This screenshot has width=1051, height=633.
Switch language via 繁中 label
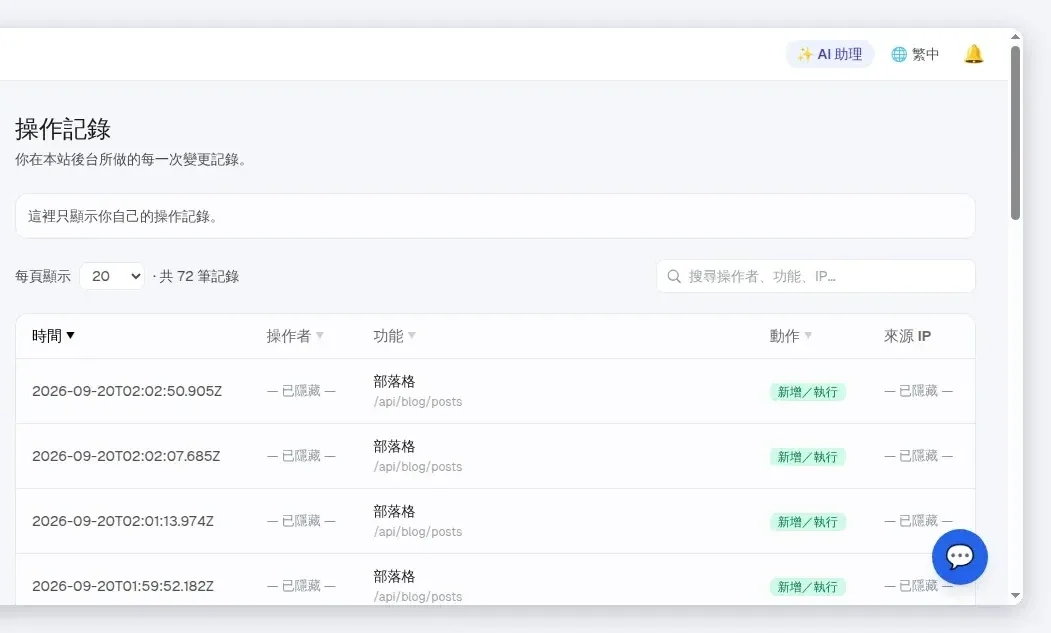tap(925, 54)
